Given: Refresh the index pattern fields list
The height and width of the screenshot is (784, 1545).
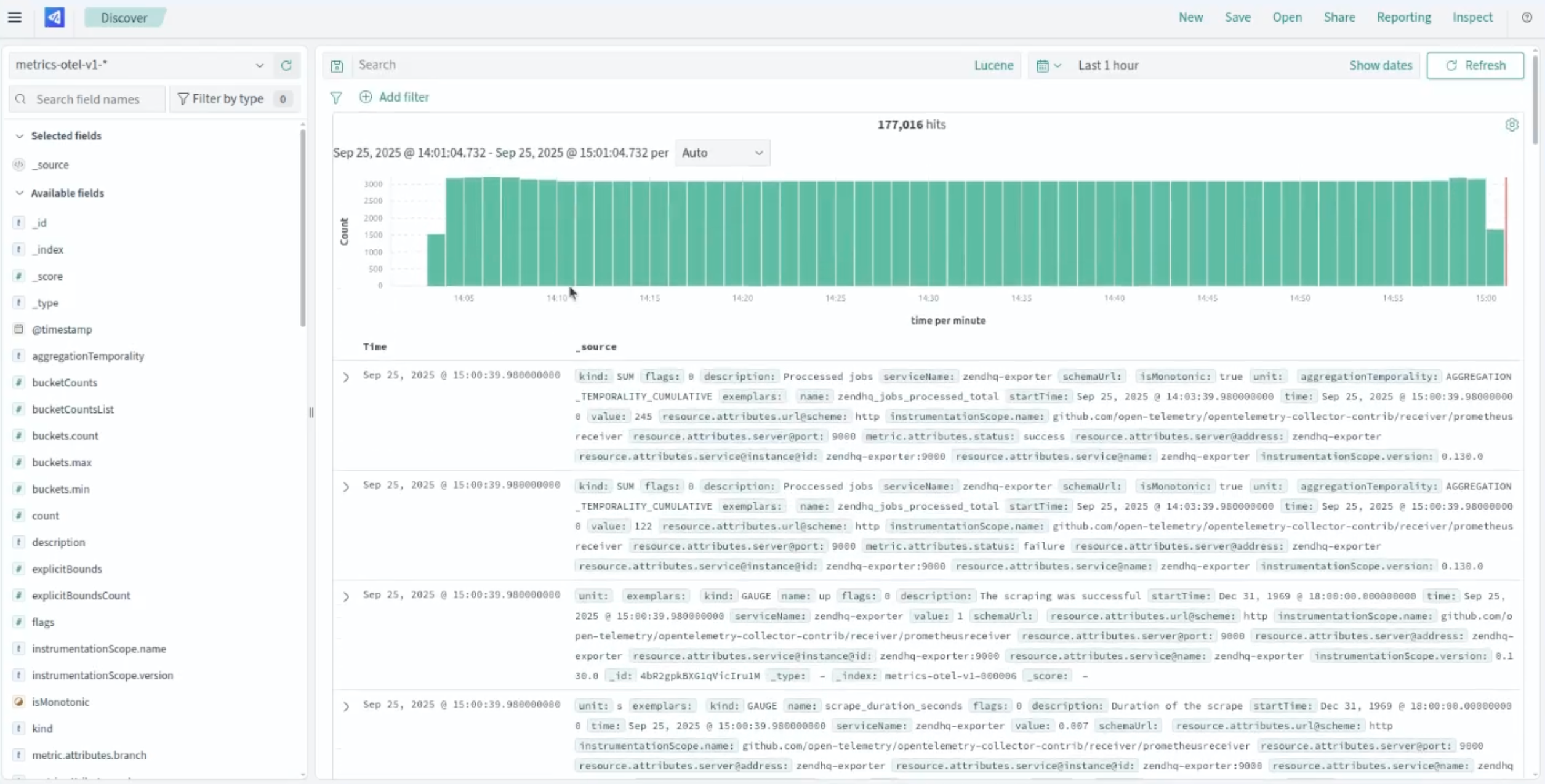Looking at the screenshot, I should (286, 65).
